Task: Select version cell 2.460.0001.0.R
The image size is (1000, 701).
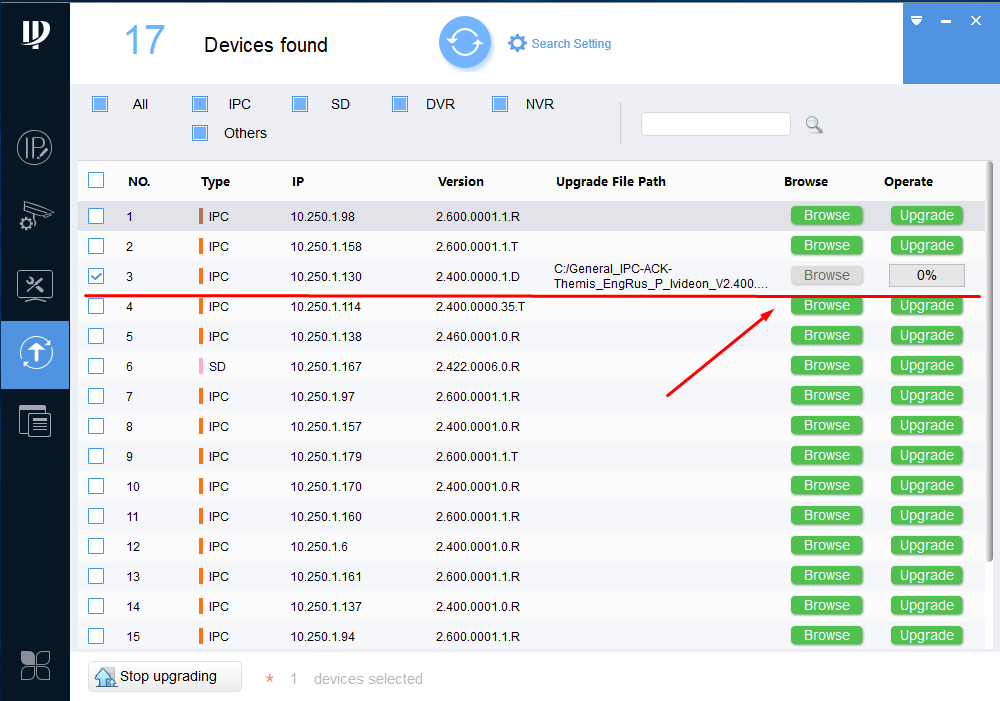Action: [478, 337]
